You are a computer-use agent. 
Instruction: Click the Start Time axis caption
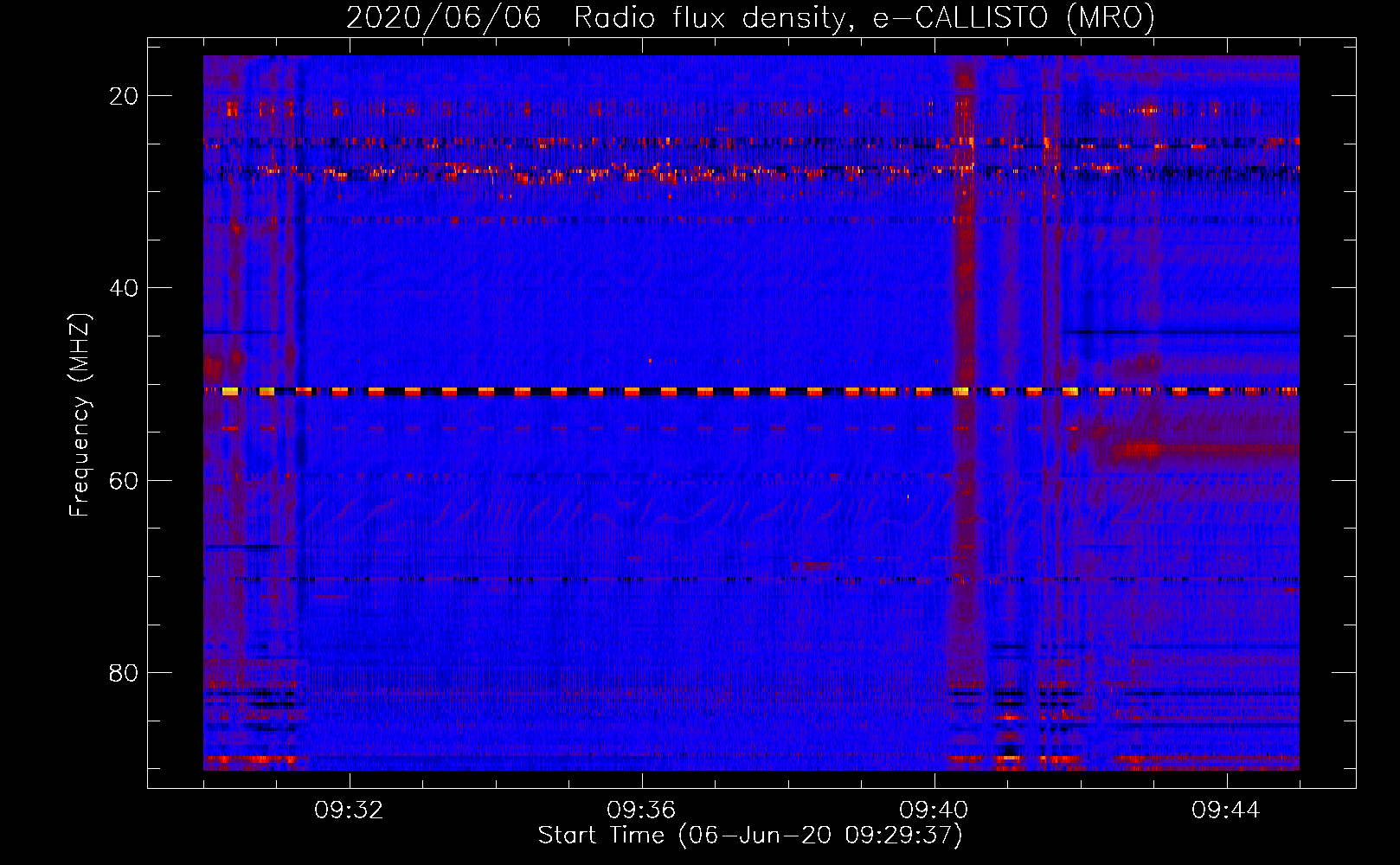750,836
